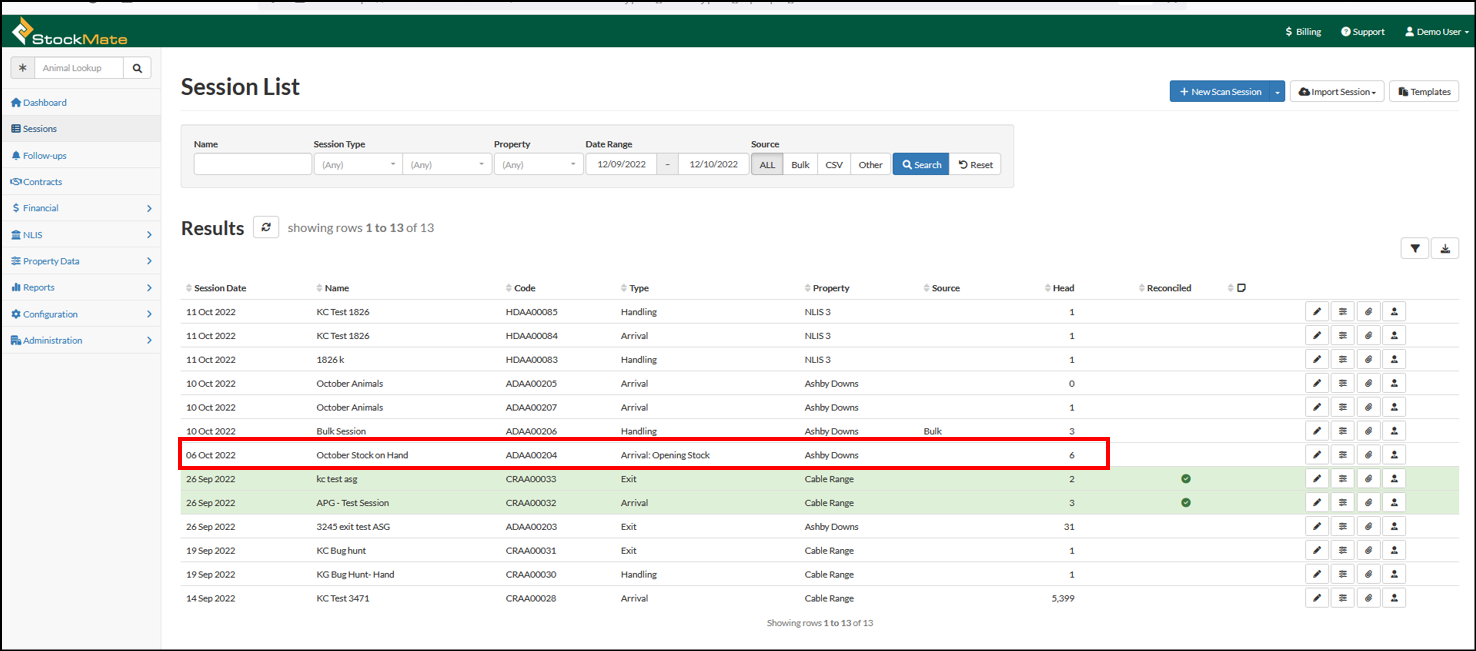Image resolution: width=1476 pixels, height=651 pixels.
Task: Edit the October Stock on Hand session
Action: coord(1316,454)
